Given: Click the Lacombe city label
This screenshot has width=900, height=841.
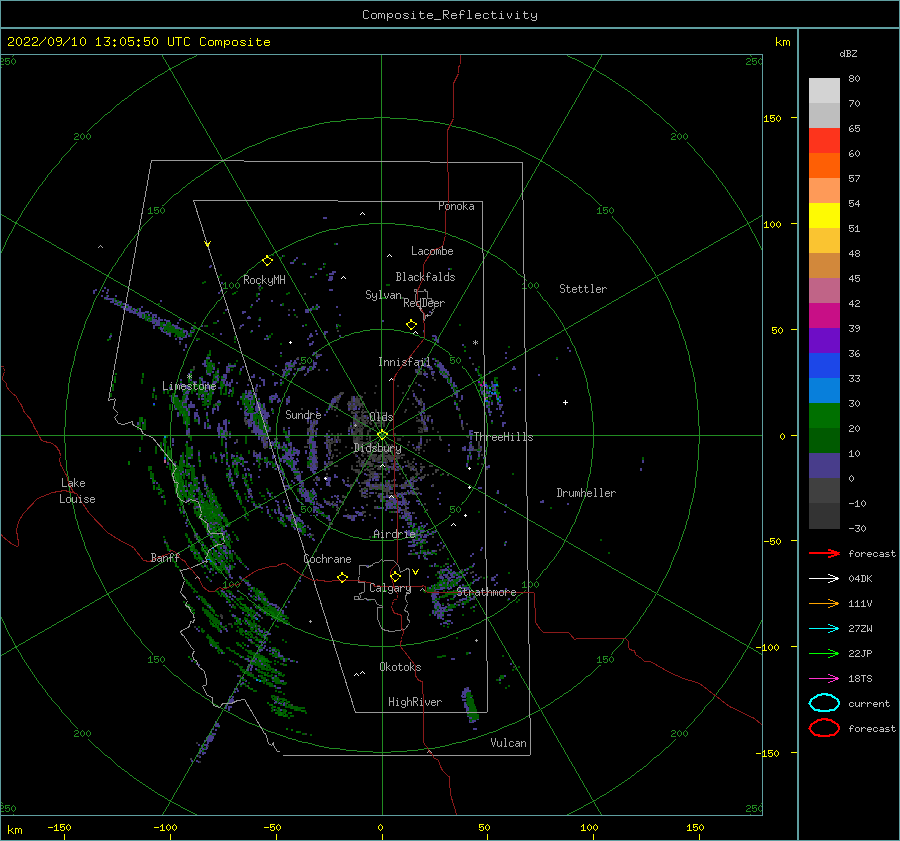Looking at the screenshot, I should [x=432, y=251].
